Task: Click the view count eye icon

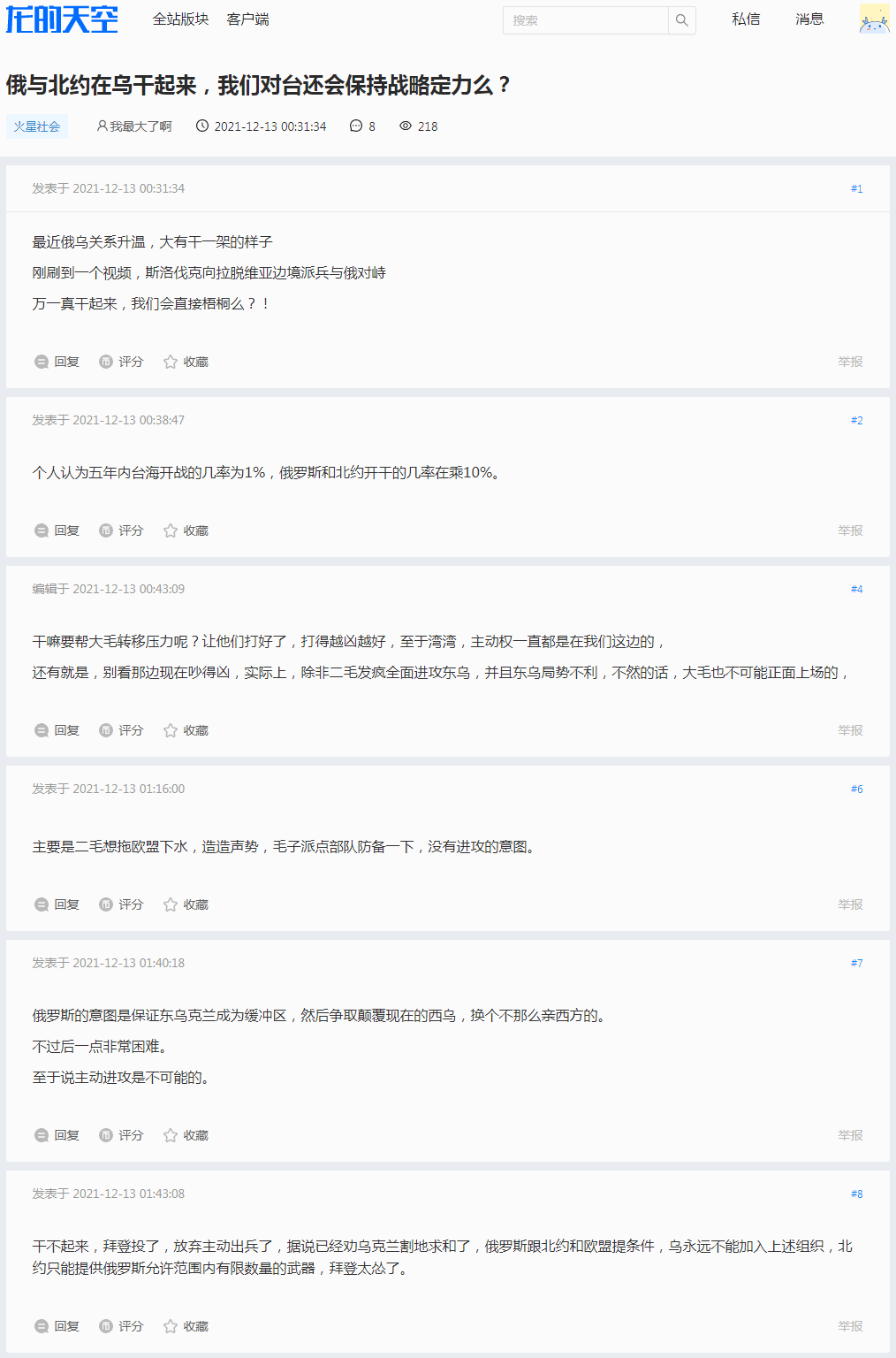Action: (406, 126)
